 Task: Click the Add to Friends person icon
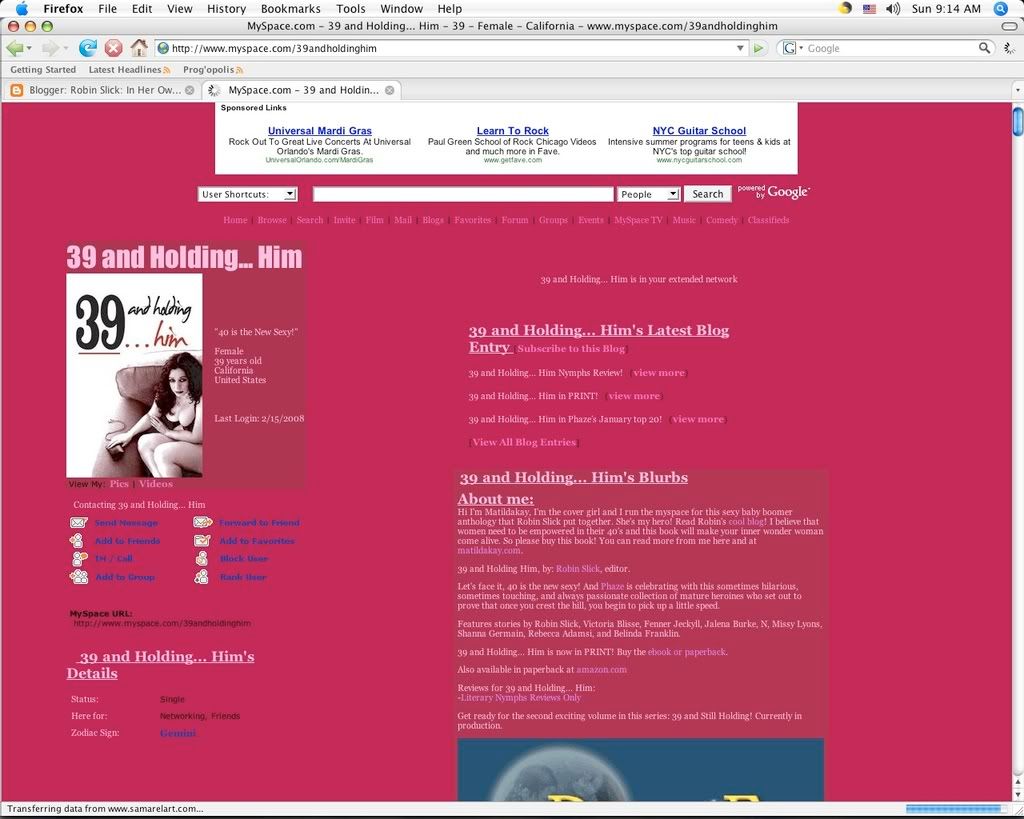click(x=78, y=541)
